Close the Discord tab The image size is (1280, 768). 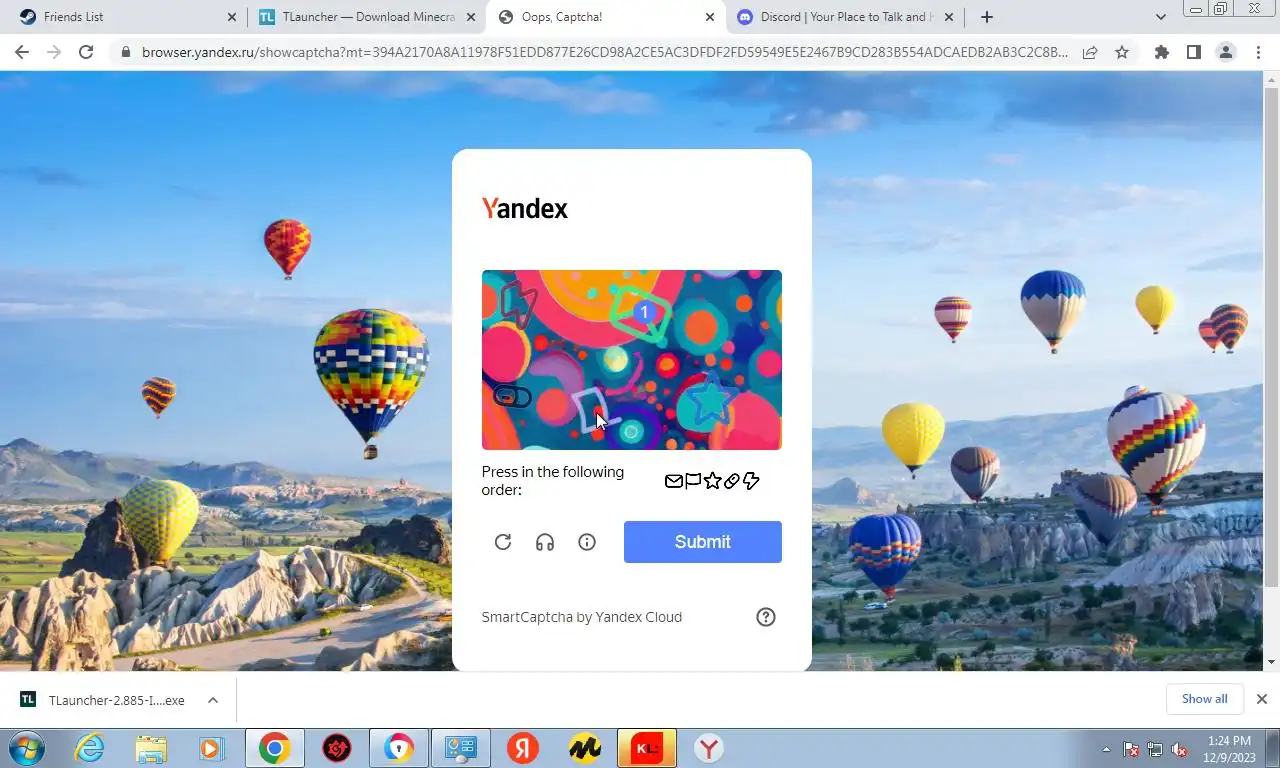[x=949, y=17]
